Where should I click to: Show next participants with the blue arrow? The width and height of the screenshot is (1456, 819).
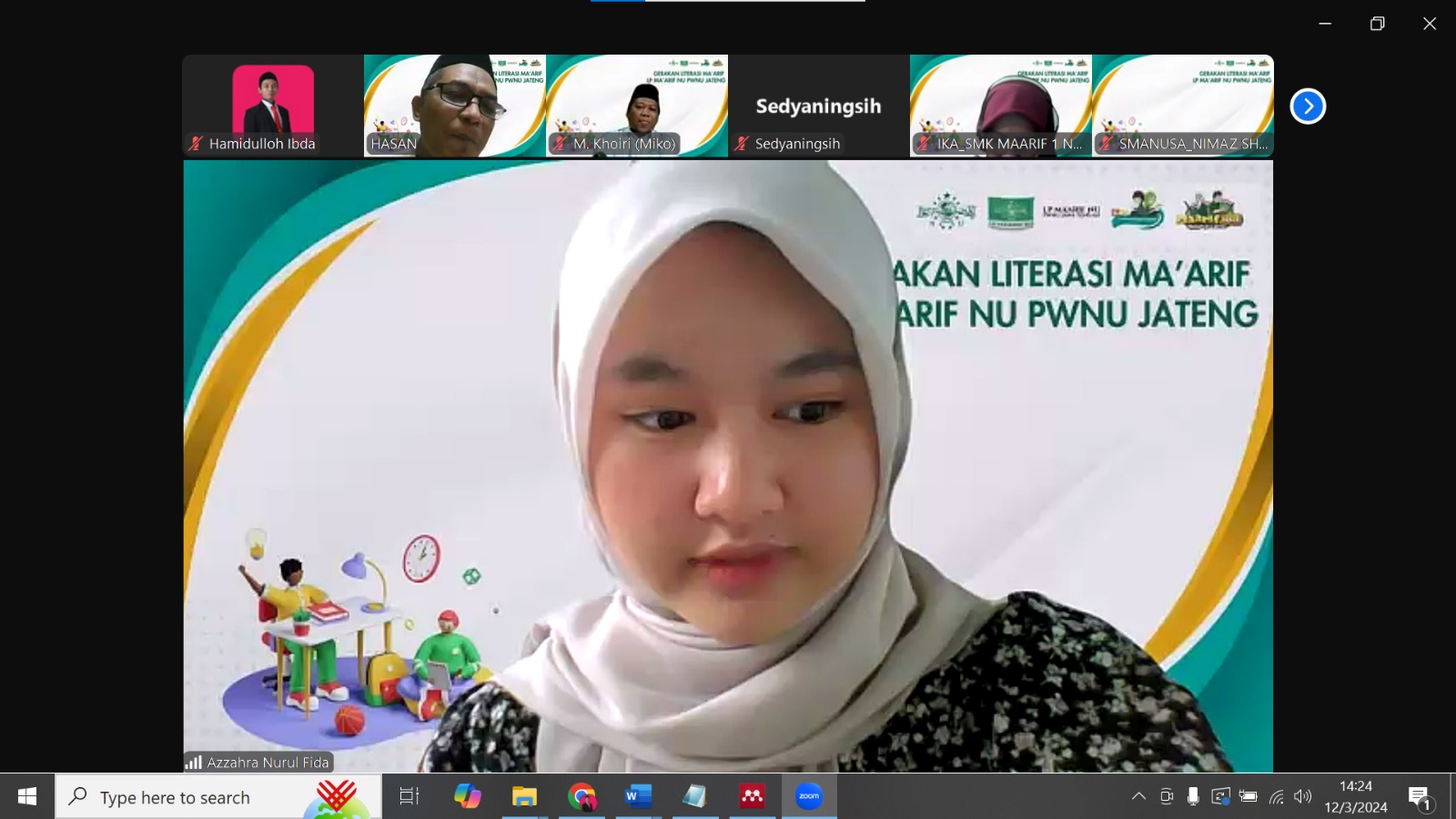click(x=1308, y=106)
